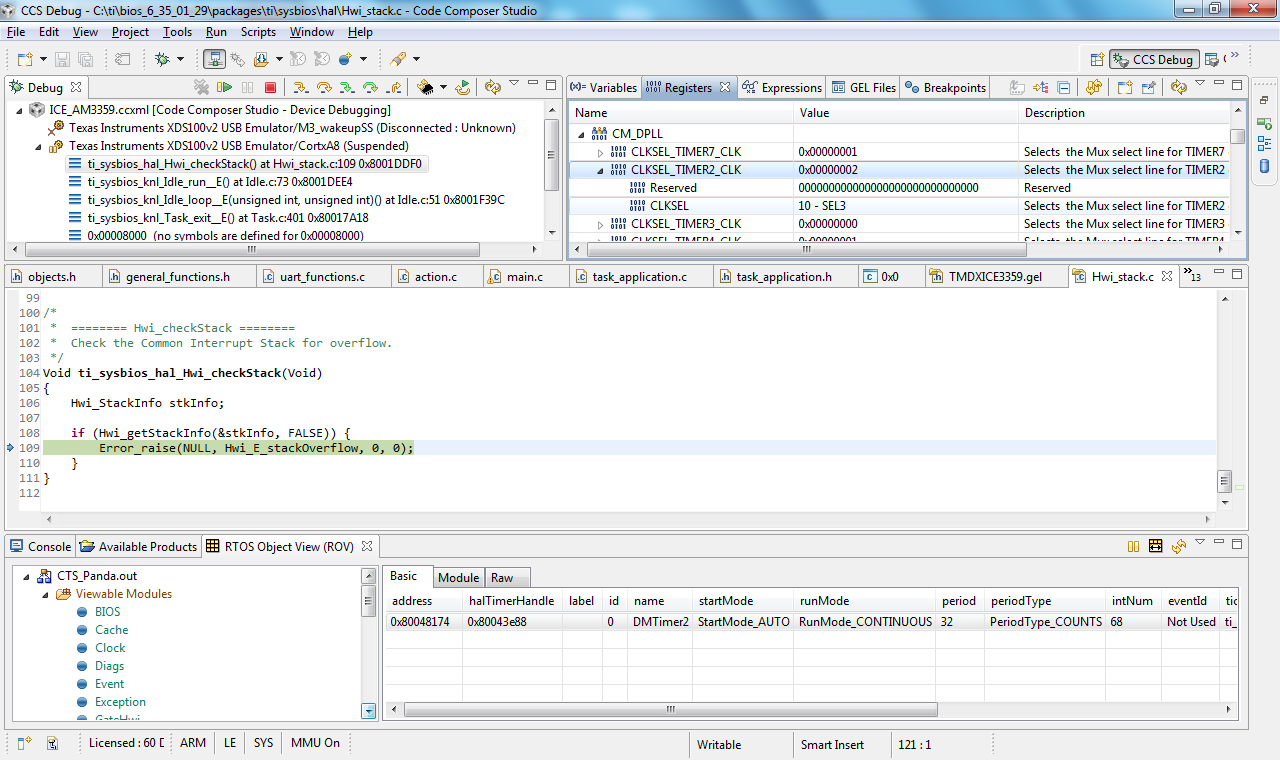Click the red Terminate debug button
The height and width of the screenshot is (760, 1280).
270,88
